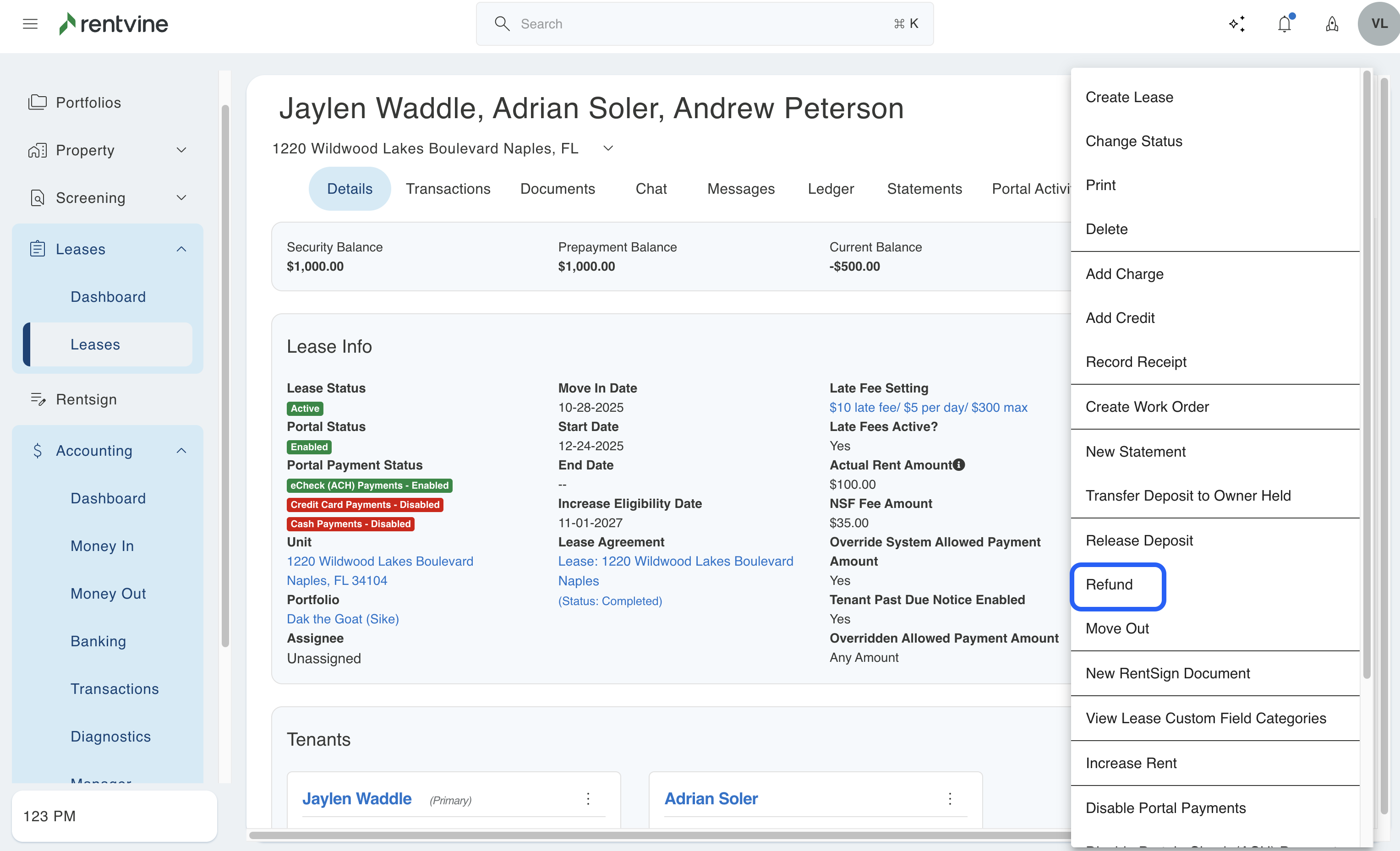Viewport: 1400px width, 851px height.
Task: Select Refund from the actions menu
Action: (1109, 584)
